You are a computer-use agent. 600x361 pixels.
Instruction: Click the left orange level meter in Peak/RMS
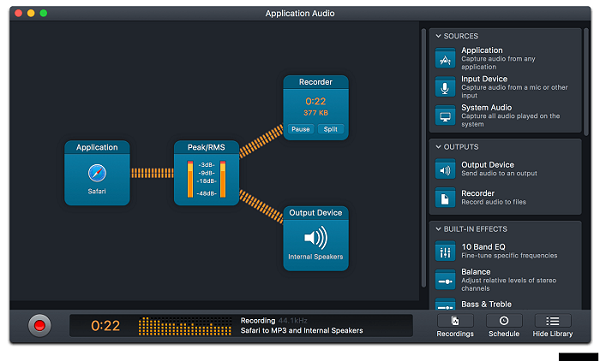[190, 179]
